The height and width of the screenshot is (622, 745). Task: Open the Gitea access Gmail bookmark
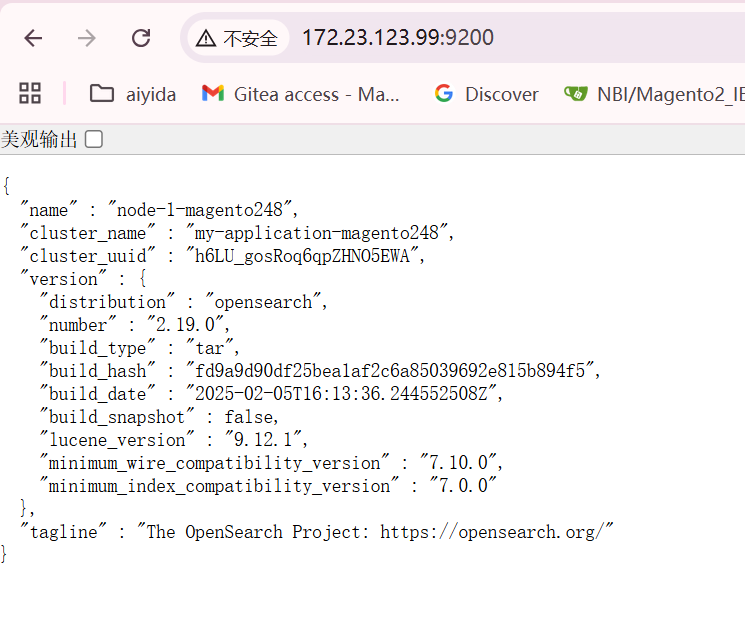pos(300,94)
